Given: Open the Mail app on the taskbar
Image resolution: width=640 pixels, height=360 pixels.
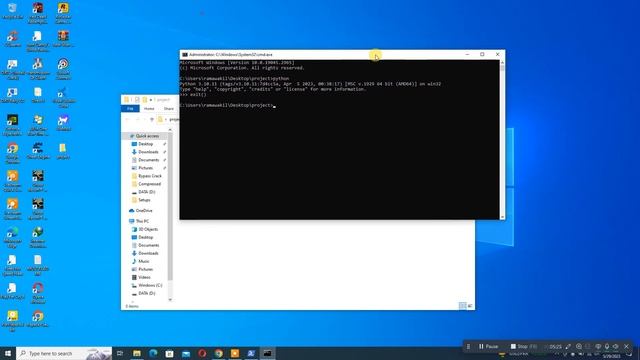Looking at the screenshot, I should tap(186, 353).
